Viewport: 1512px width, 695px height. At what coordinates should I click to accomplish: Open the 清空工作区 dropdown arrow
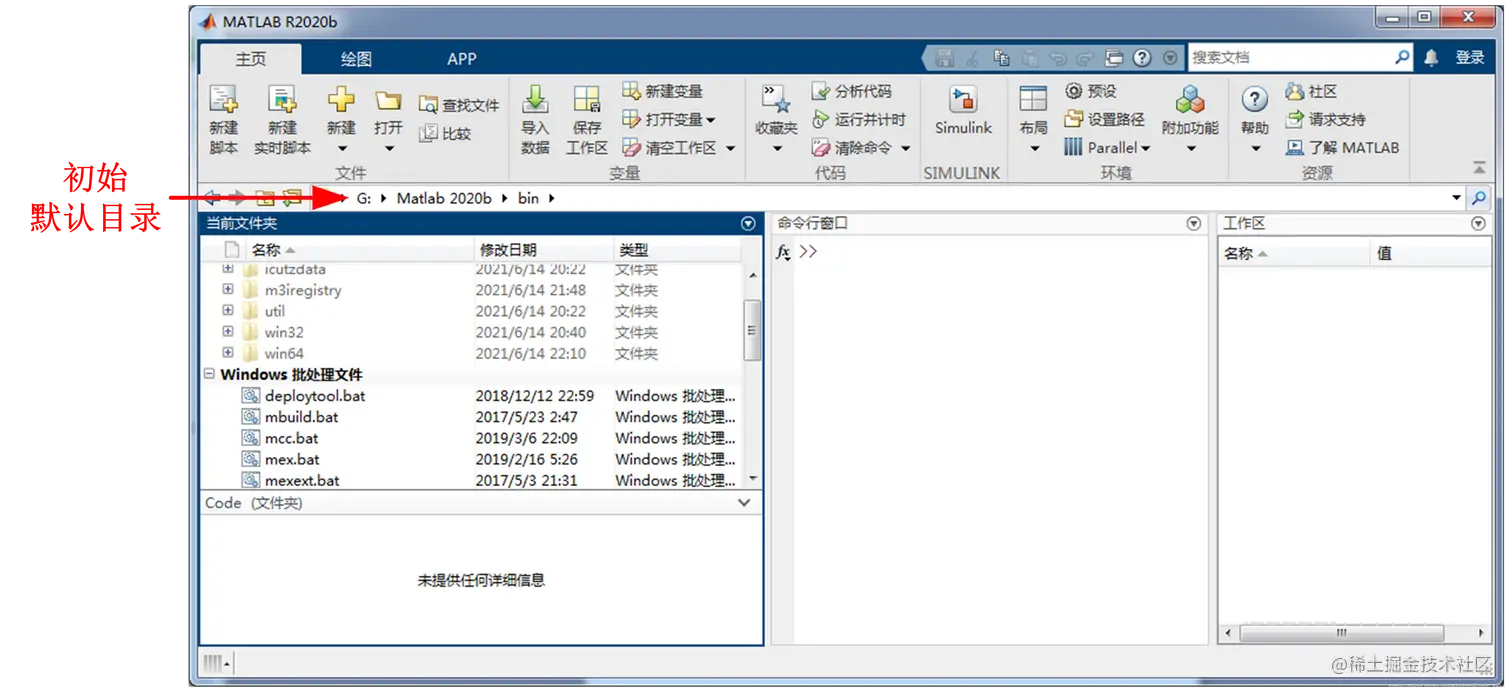[x=731, y=148]
